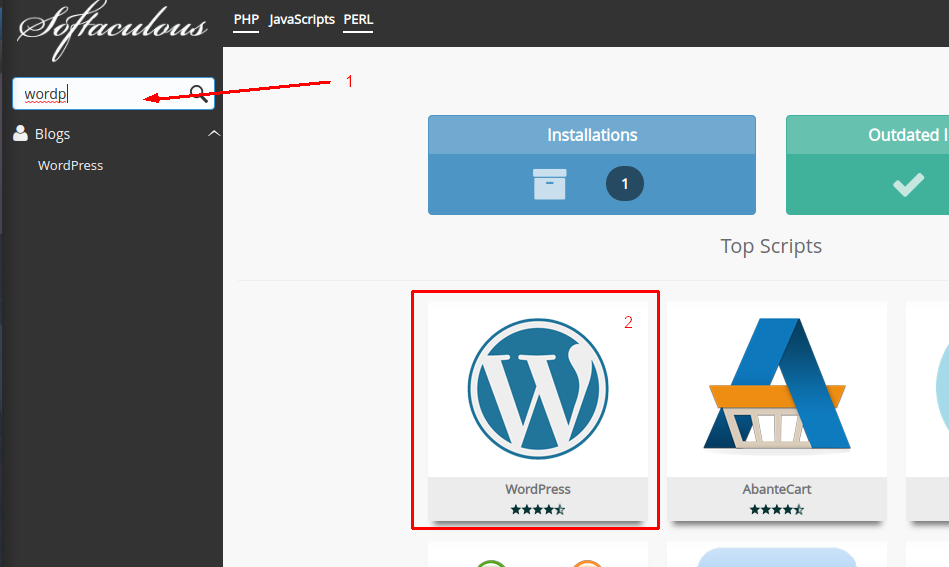
Task: Switch to the PERL tab
Action: point(358,19)
